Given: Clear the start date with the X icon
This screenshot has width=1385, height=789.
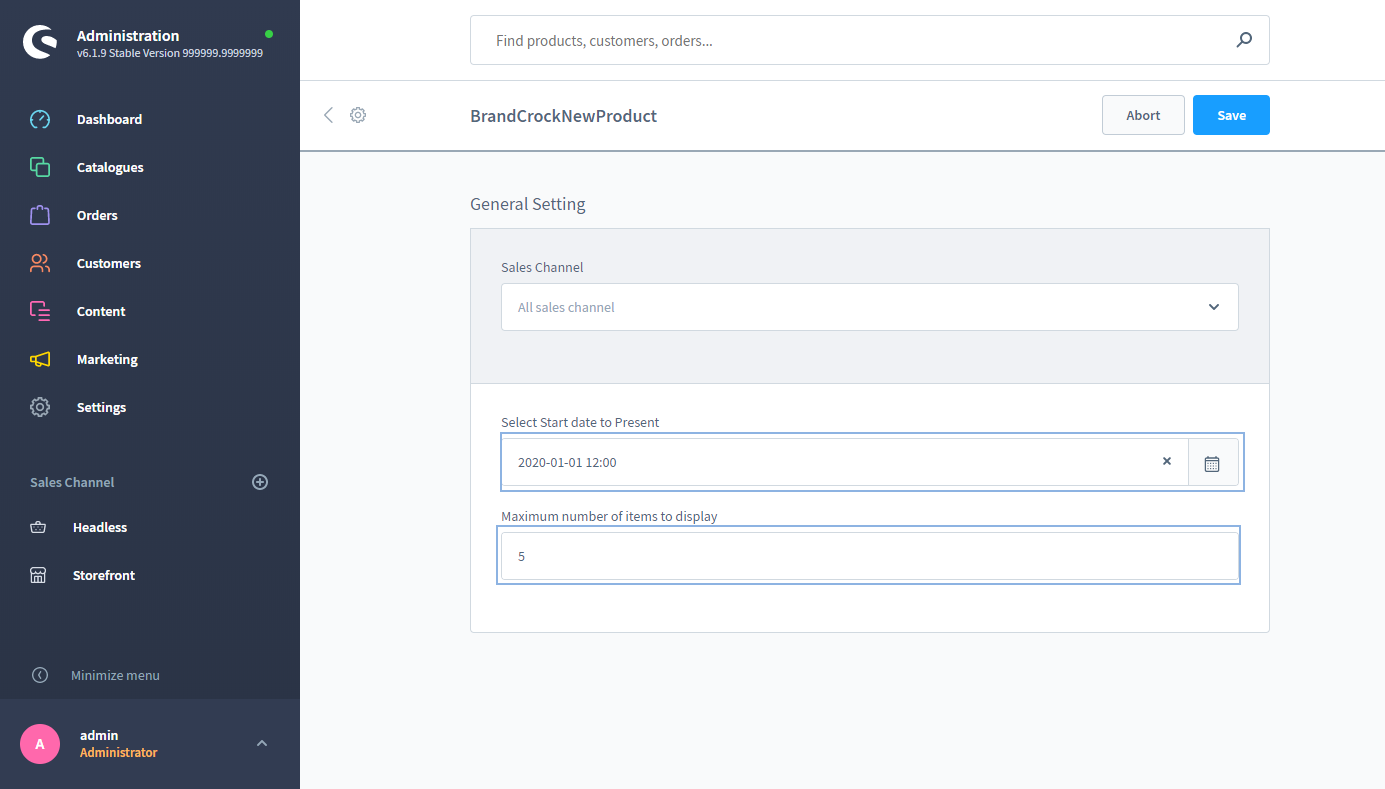Looking at the screenshot, I should click(x=1167, y=462).
